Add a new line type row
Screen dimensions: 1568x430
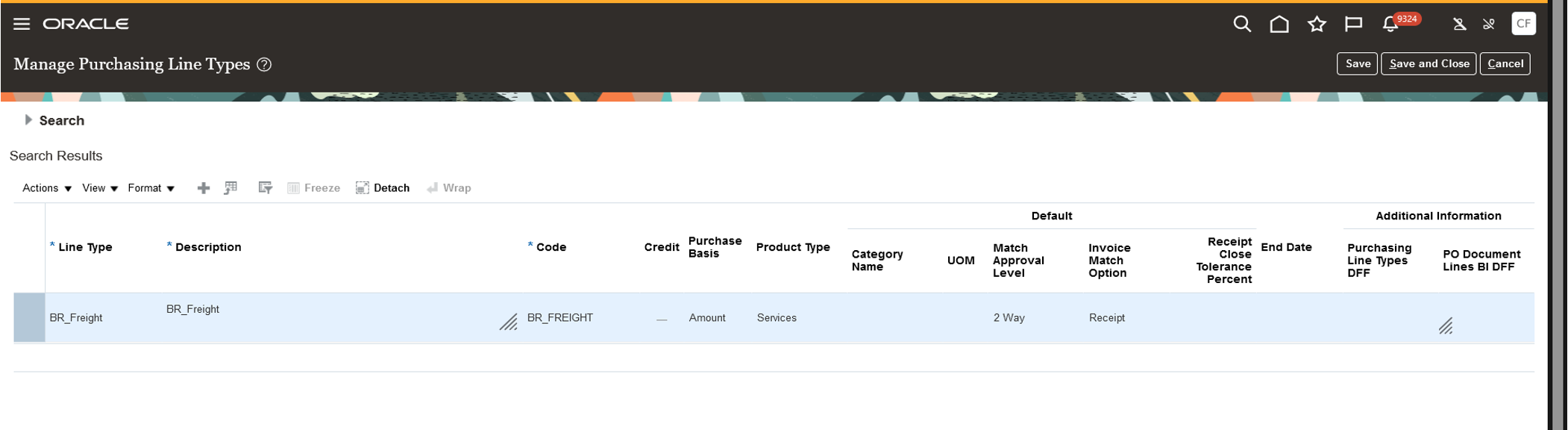point(203,188)
